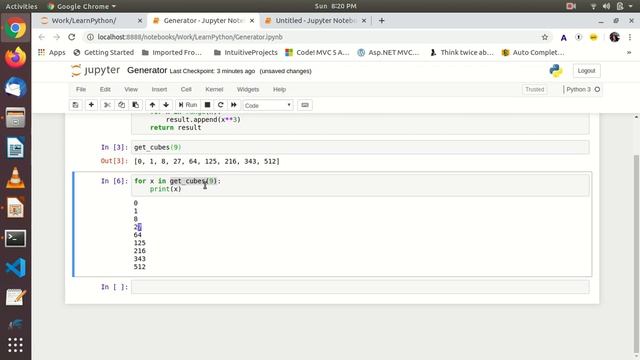Click the output value 125
This screenshot has width=640, height=360.
(139, 243)
